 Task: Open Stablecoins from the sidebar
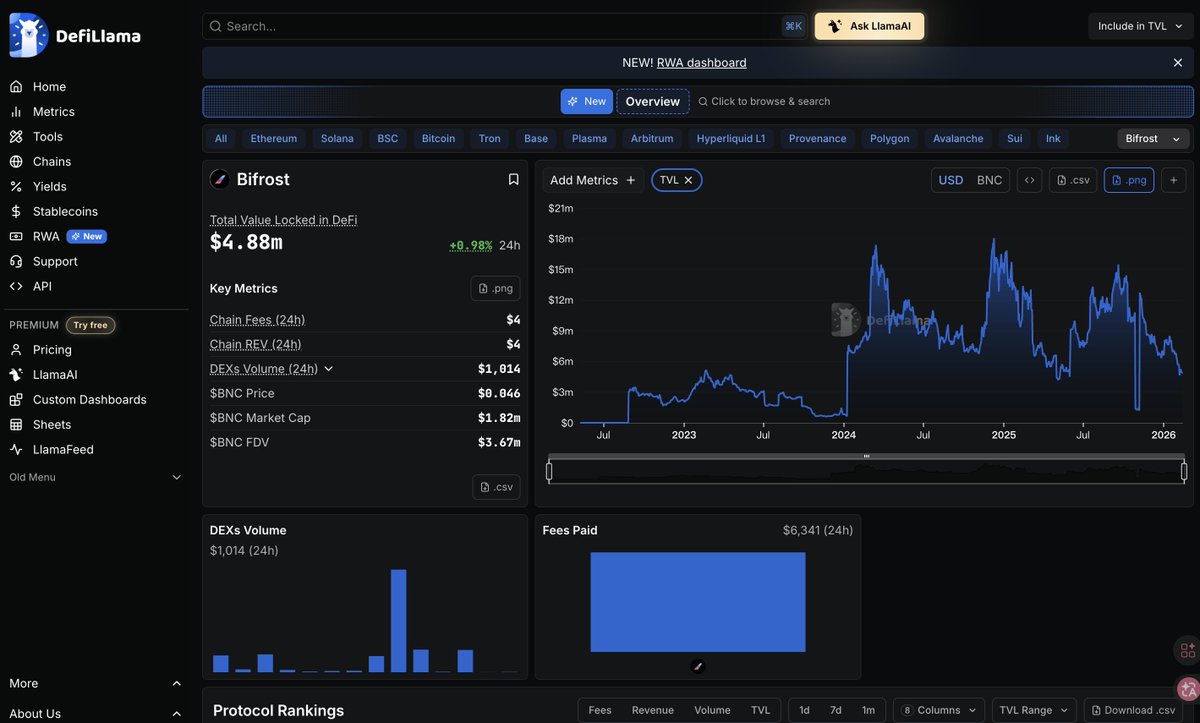(65, 211)
